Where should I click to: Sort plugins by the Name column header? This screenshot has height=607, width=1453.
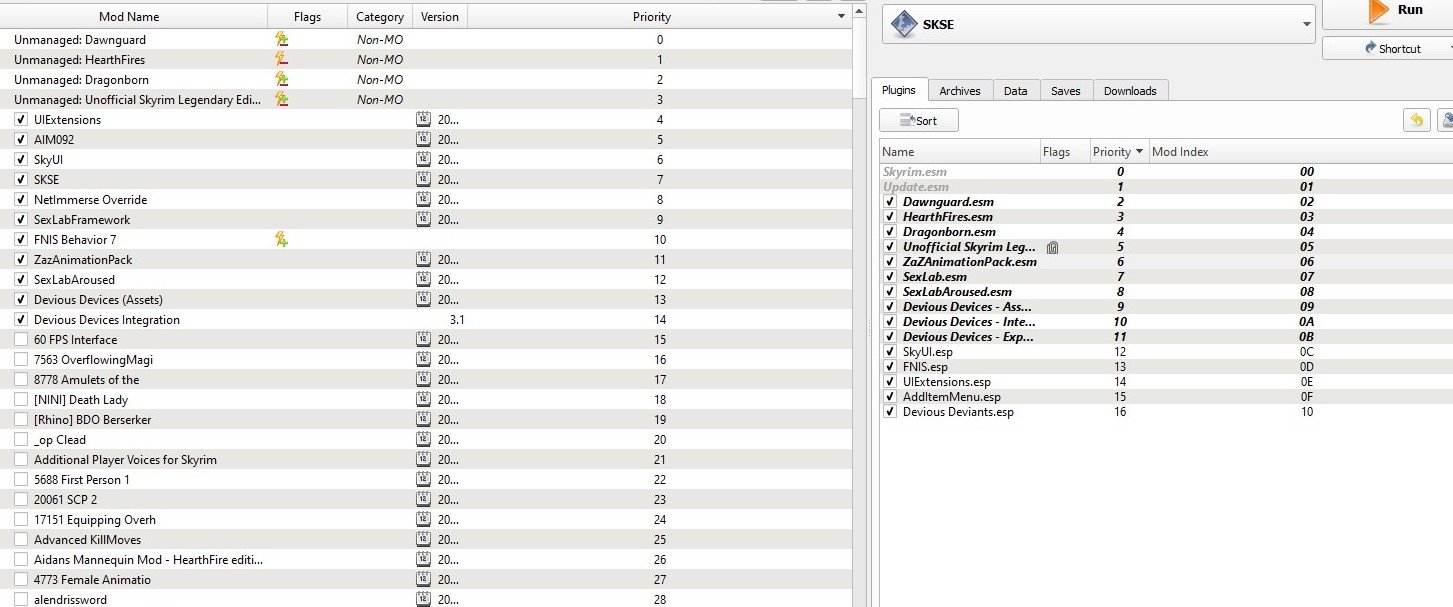click(x=960, y=152)
